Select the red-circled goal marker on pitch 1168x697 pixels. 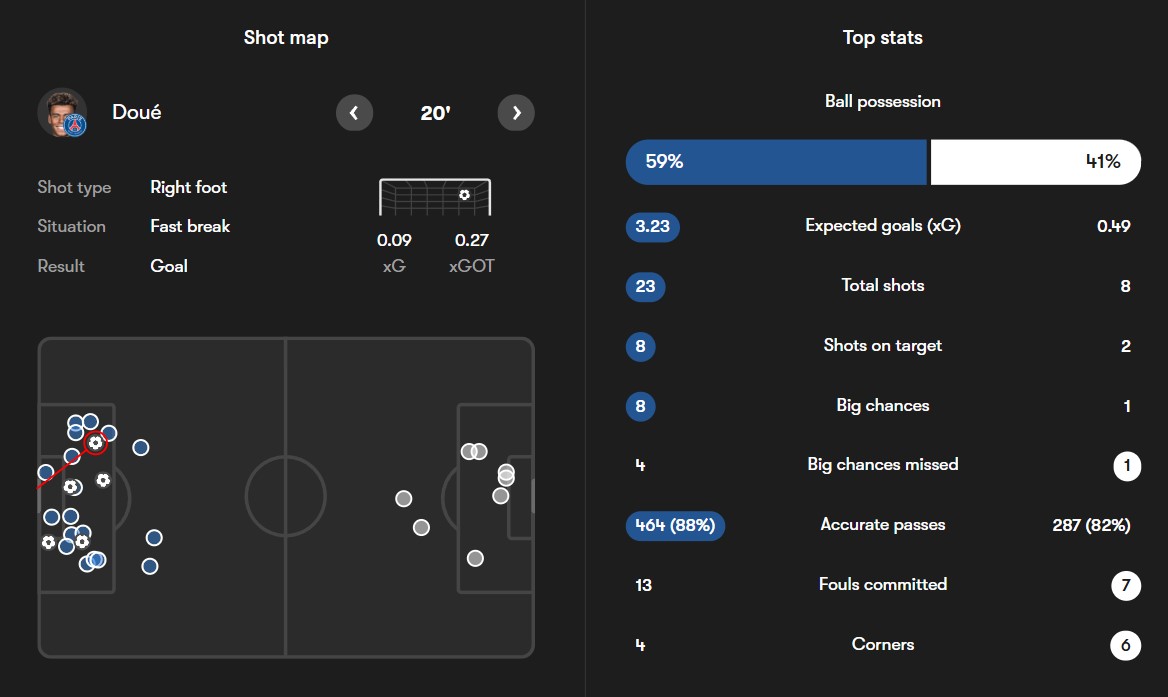tap(95, 442)
